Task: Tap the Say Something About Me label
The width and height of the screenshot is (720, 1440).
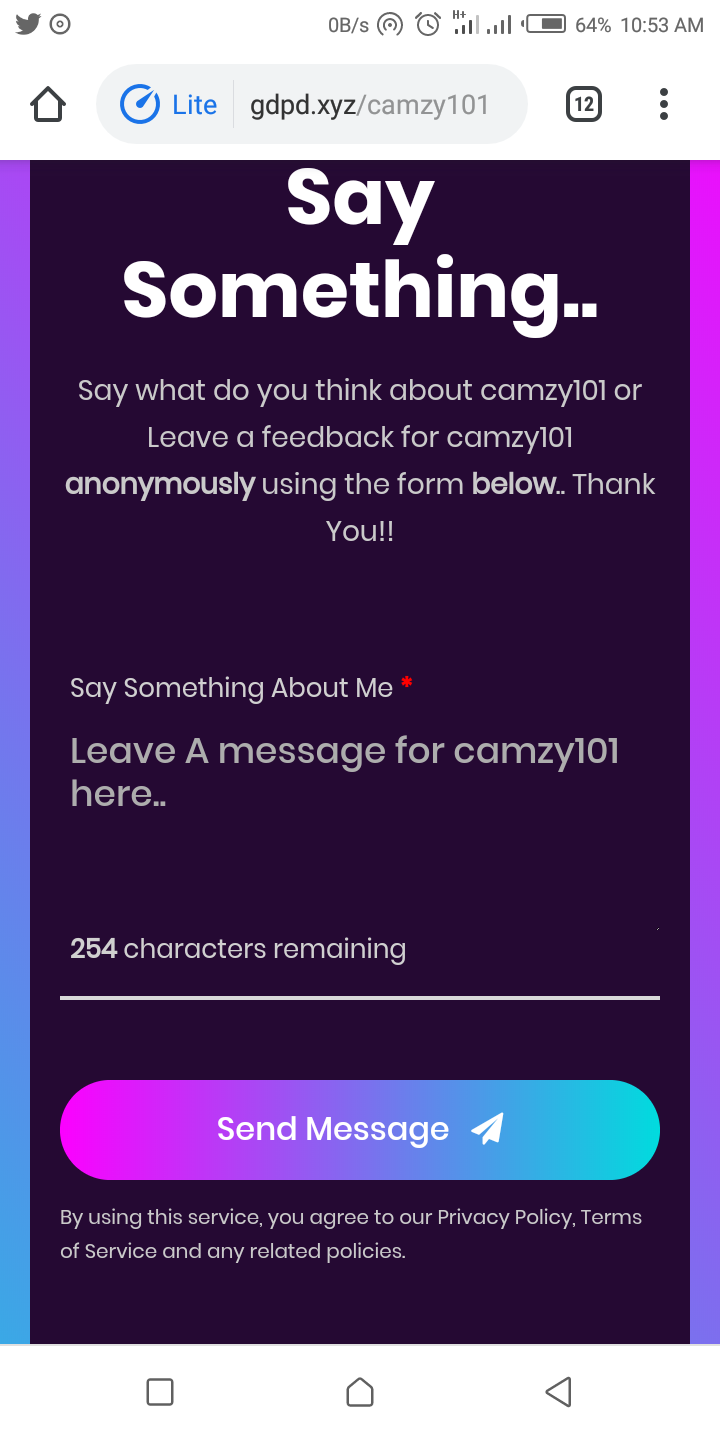Action: (x=232, y=688)
